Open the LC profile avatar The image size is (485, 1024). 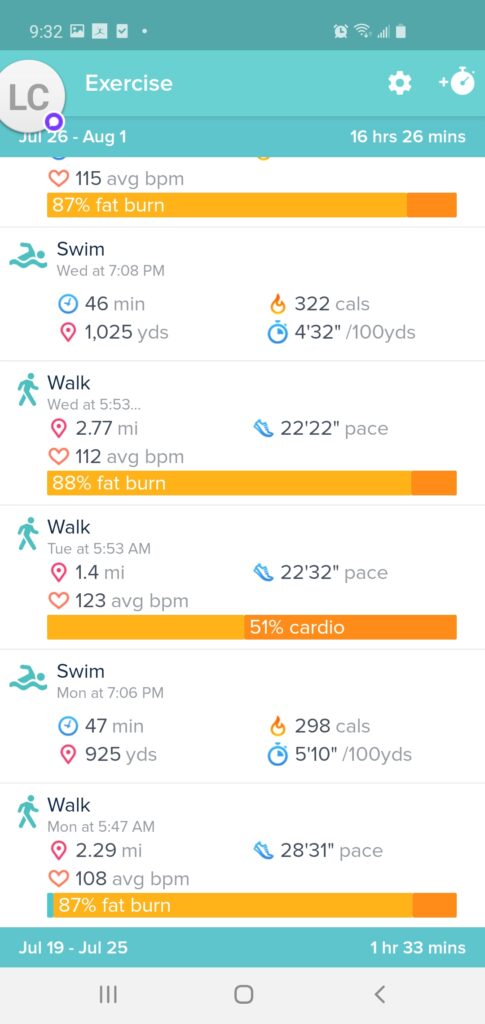tap(30, 97)
